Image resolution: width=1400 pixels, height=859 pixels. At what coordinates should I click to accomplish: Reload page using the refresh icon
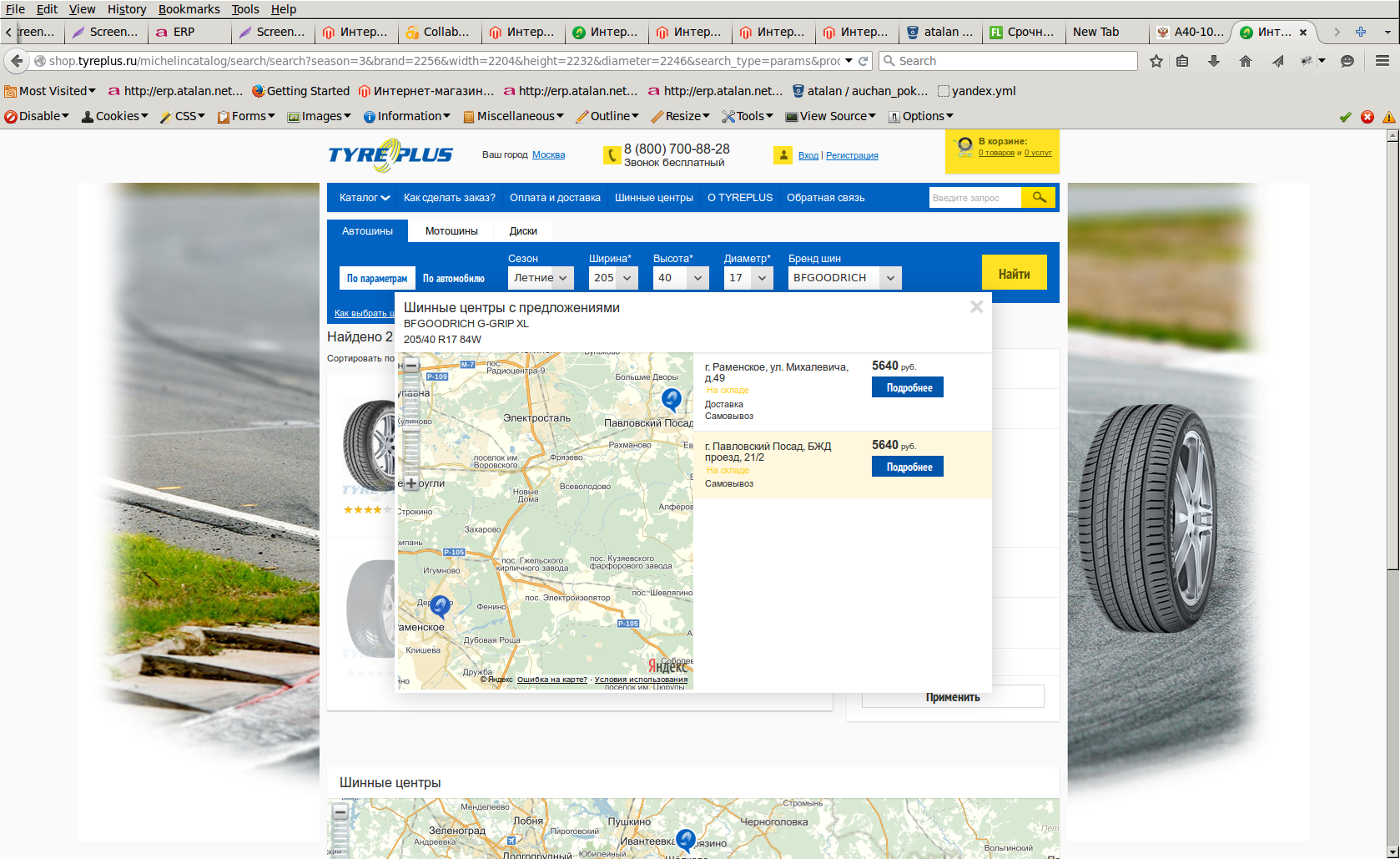click(x=864, y=61)
